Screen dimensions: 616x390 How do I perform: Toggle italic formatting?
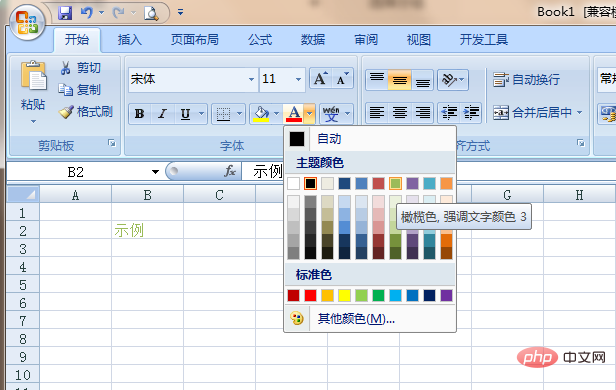[162, 114]
